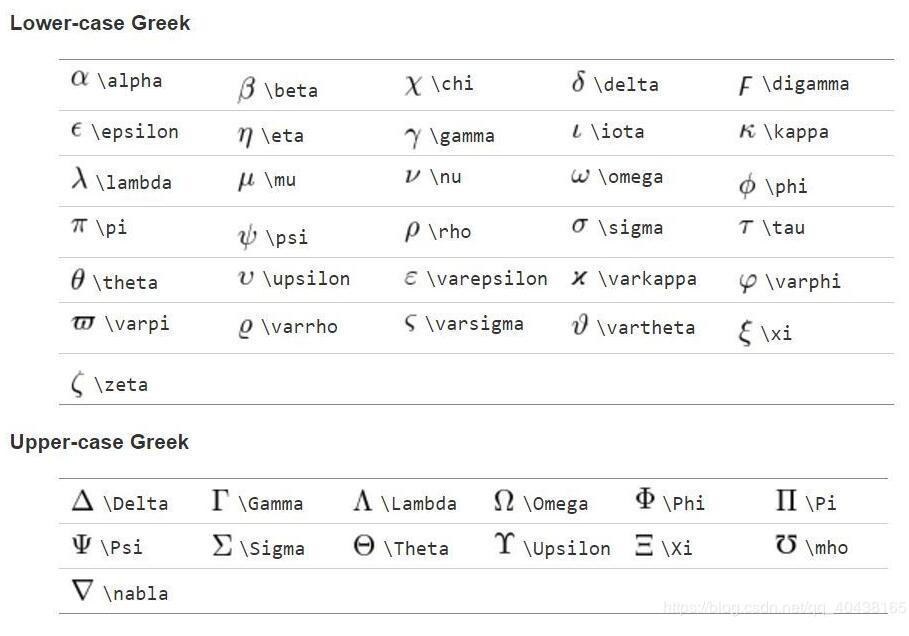Click the alpha symbol glyph
This screenshot has height=636, width=909.
tap(79, 78)
